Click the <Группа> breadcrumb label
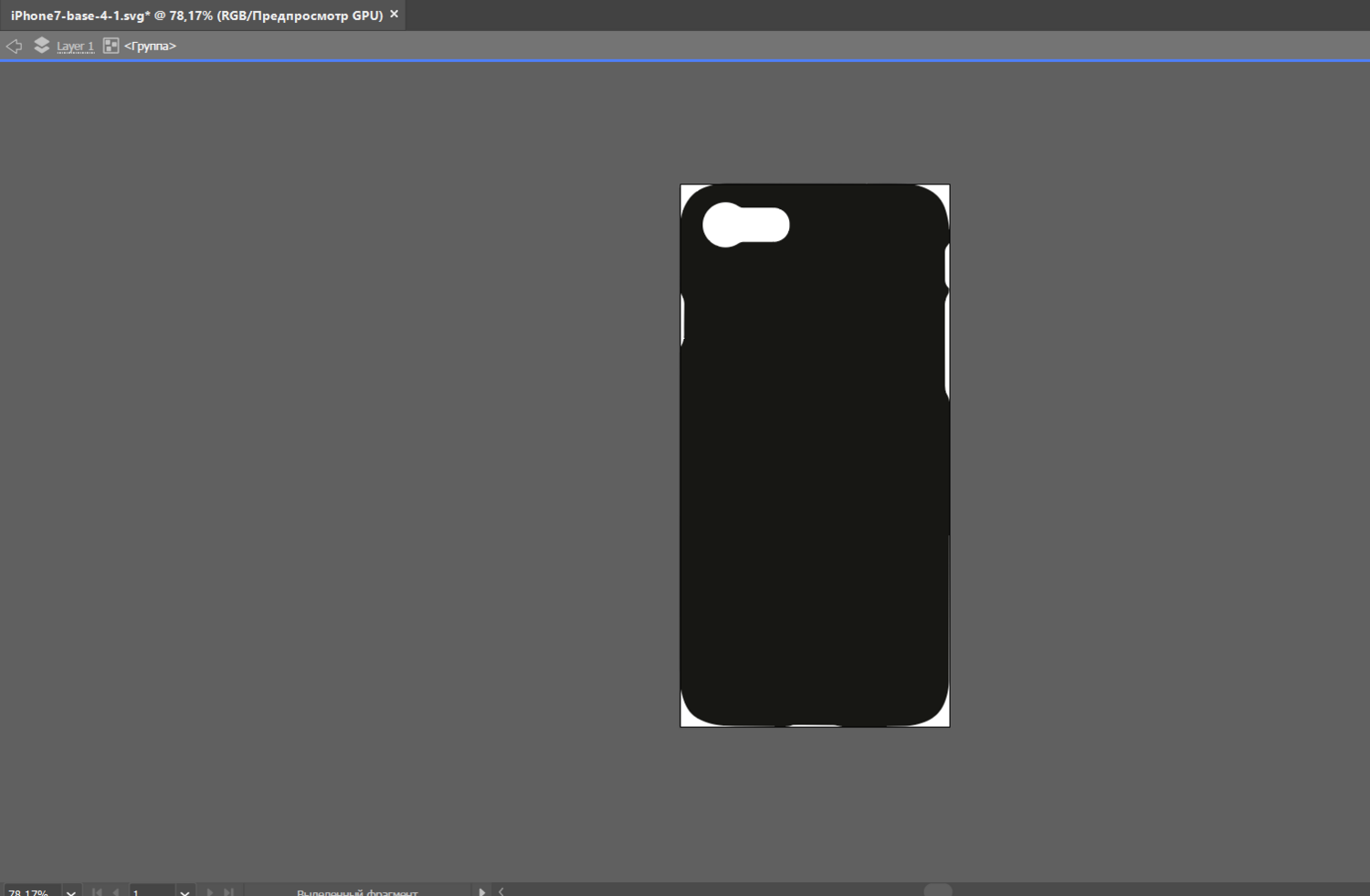Viewport: 1370px width, 896px height. pos(150,46)
